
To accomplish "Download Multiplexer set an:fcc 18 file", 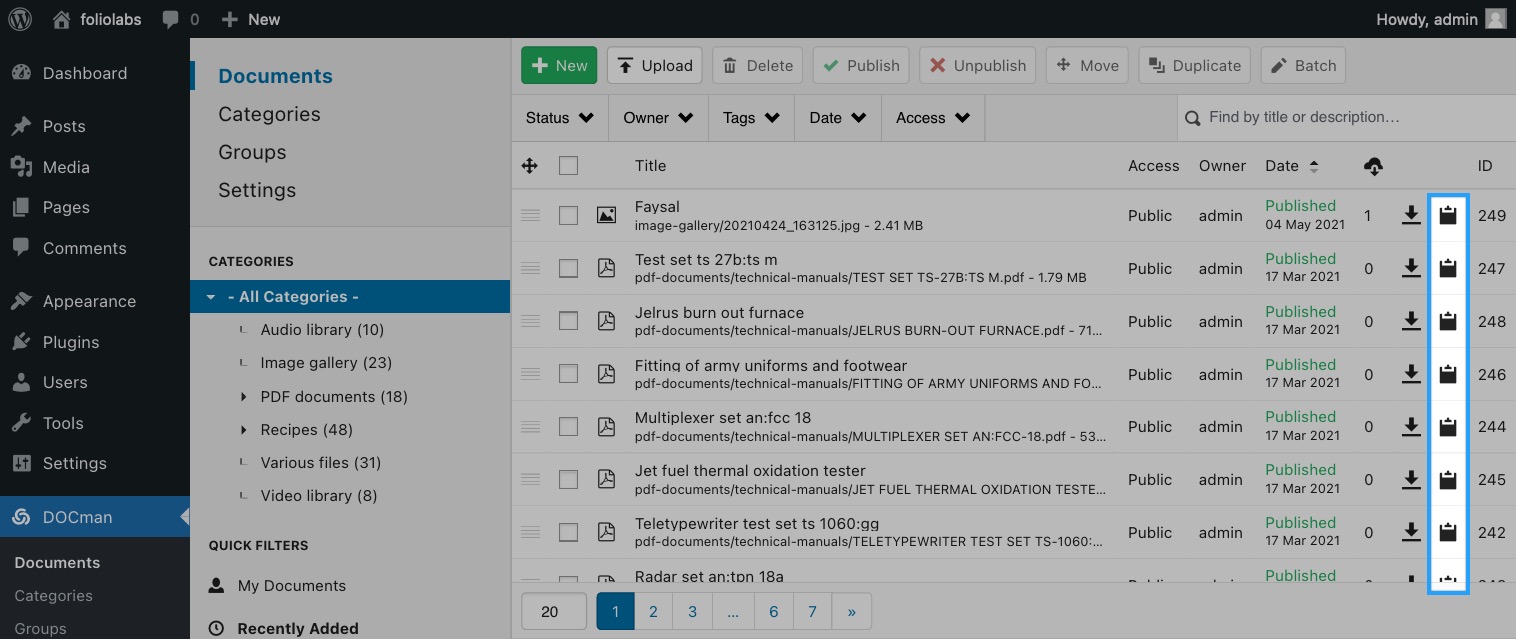I will coord(1411,427).
